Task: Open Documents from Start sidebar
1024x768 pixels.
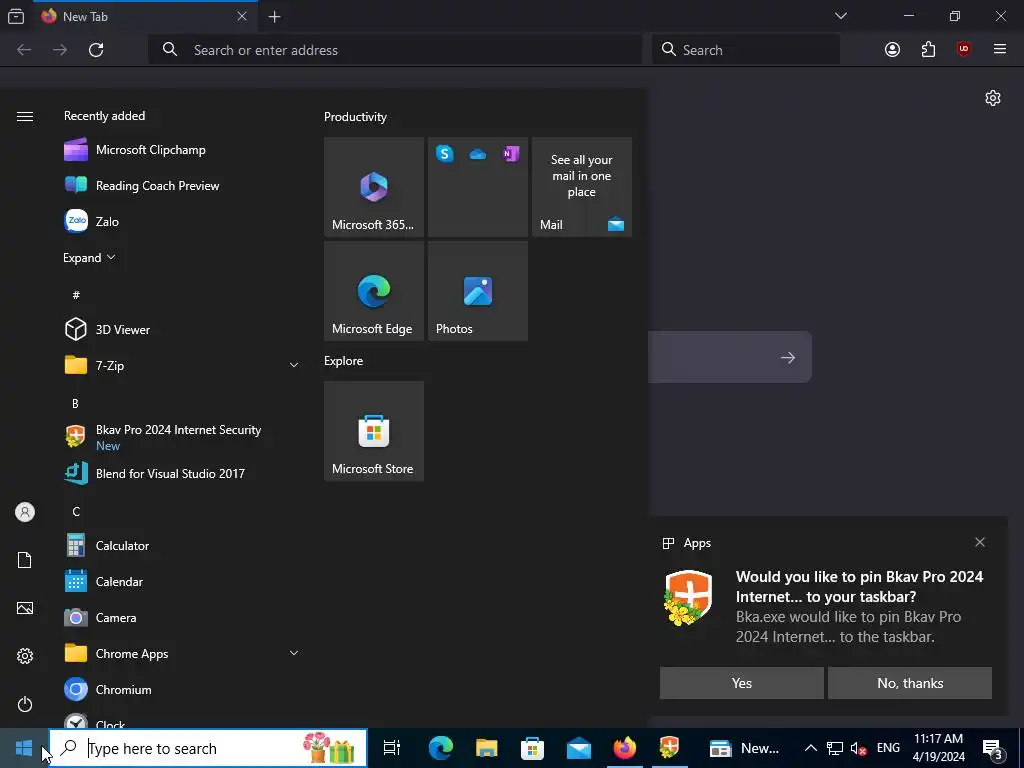Action: (25, 560)
